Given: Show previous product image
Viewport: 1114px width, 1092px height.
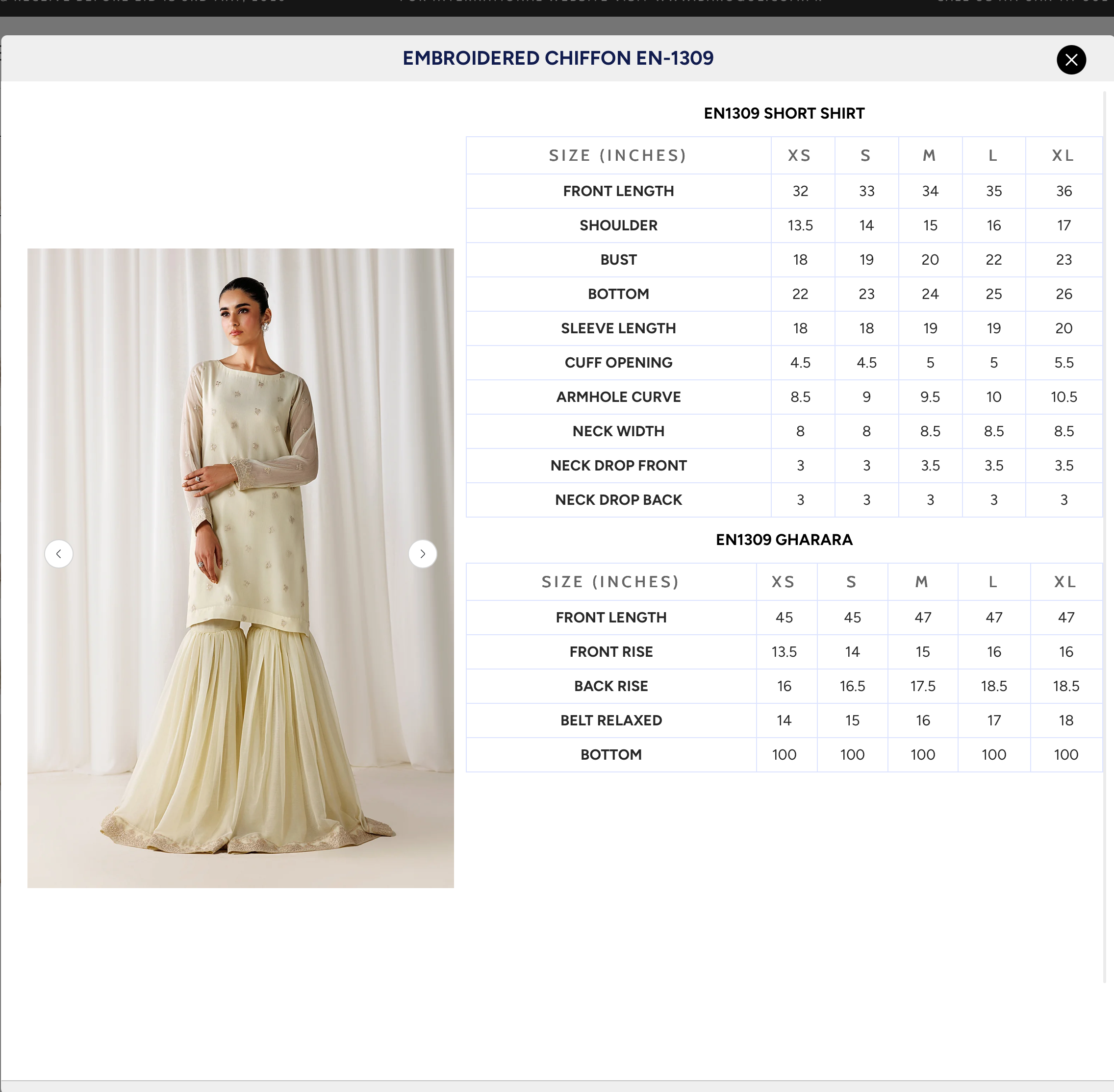Looking at the screenshot, I should tap(58, 553).
